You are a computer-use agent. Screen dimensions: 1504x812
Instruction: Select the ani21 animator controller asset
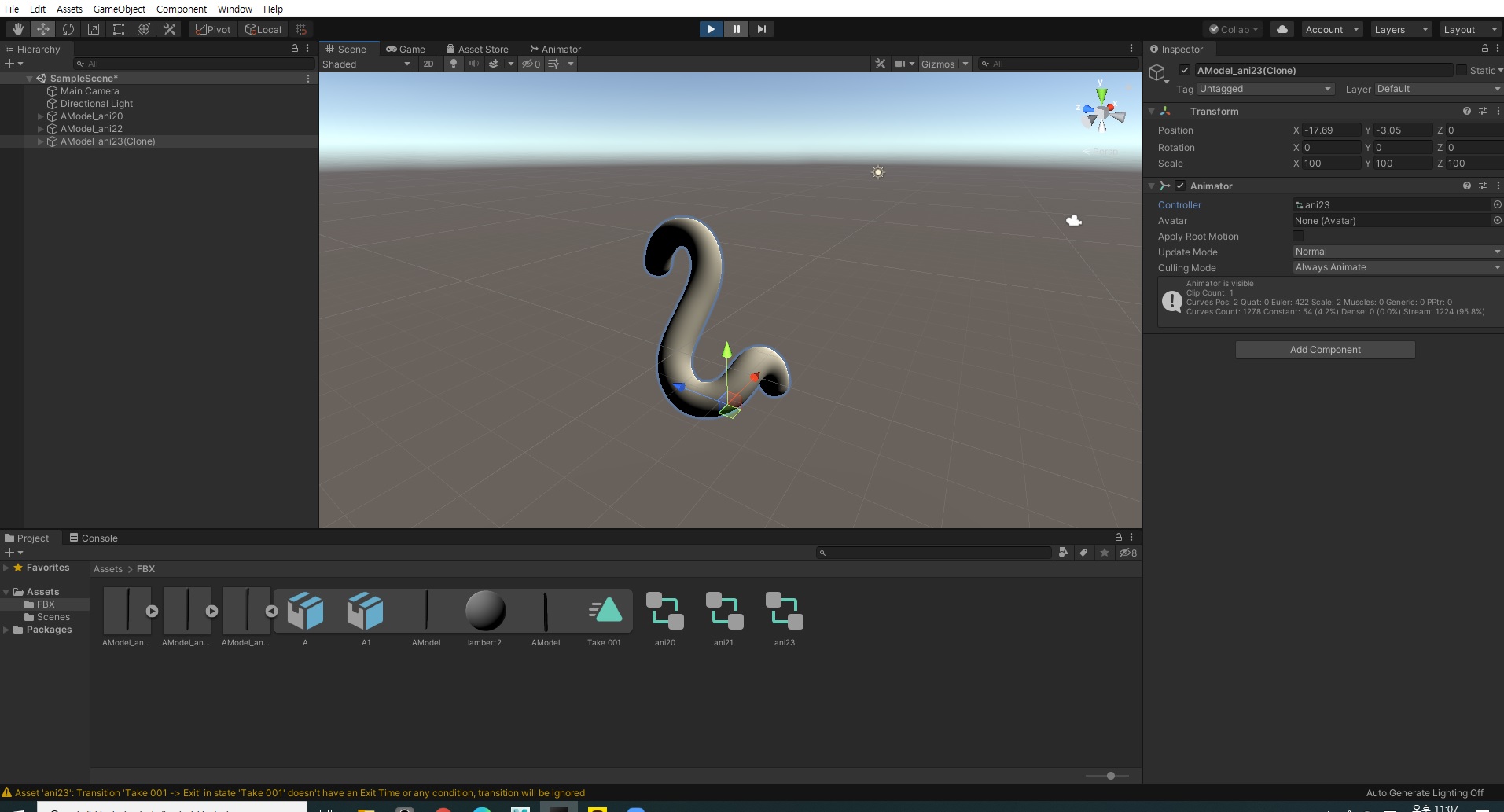pos(724,612)
